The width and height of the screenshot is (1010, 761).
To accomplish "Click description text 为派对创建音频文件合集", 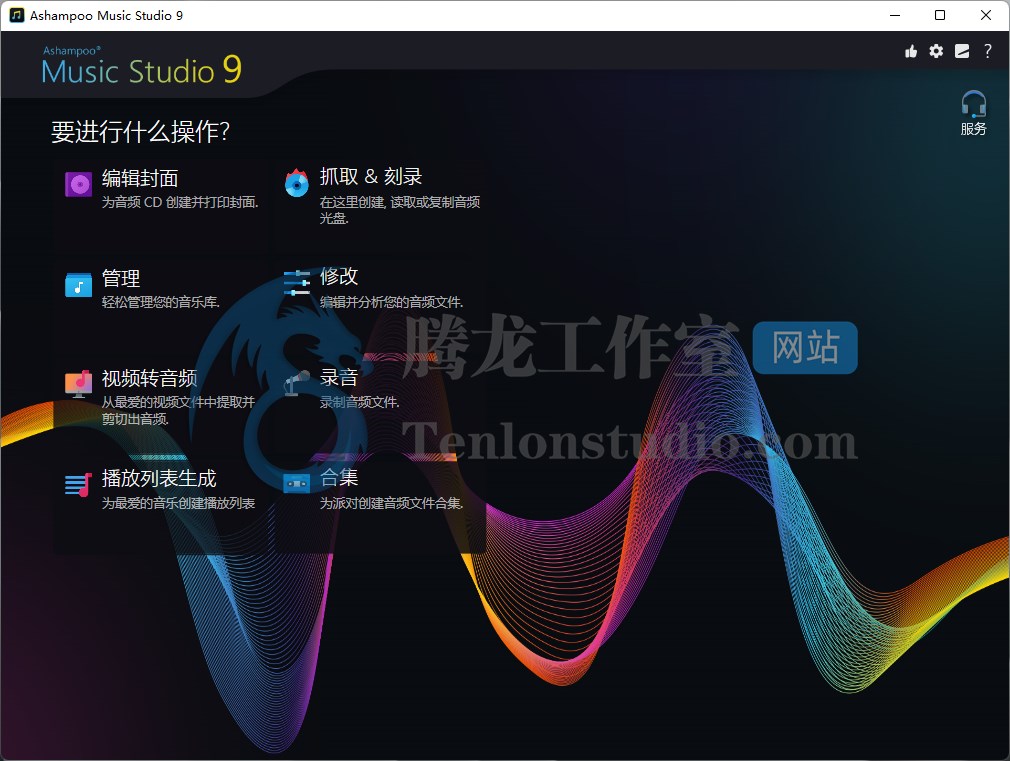I will point(392,503).
